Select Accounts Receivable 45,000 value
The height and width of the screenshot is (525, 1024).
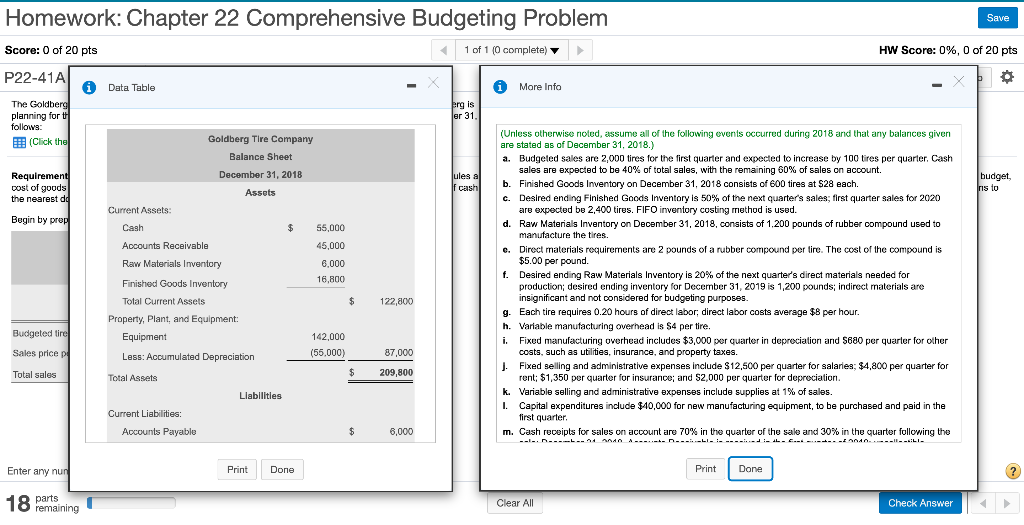pyautogui.click(x=330, y=246)
